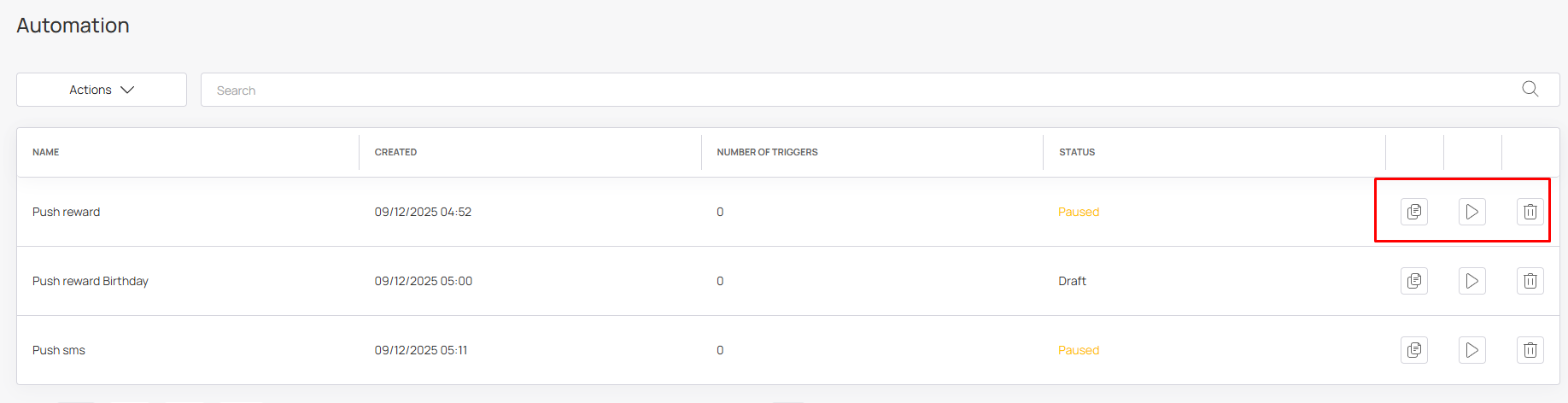
Task: Open the Push sms automation
Action: (59, 350)
